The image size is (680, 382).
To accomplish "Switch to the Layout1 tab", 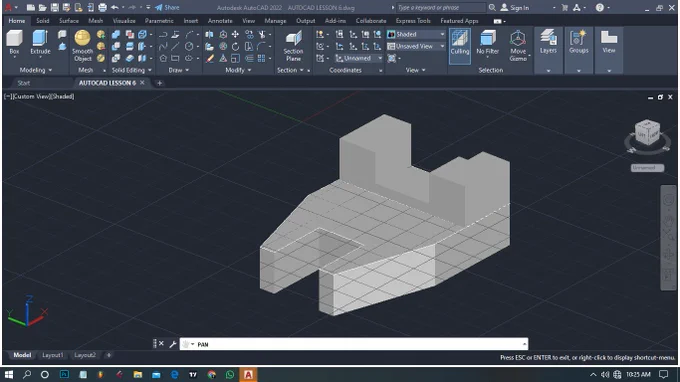I will pos(52,355).
